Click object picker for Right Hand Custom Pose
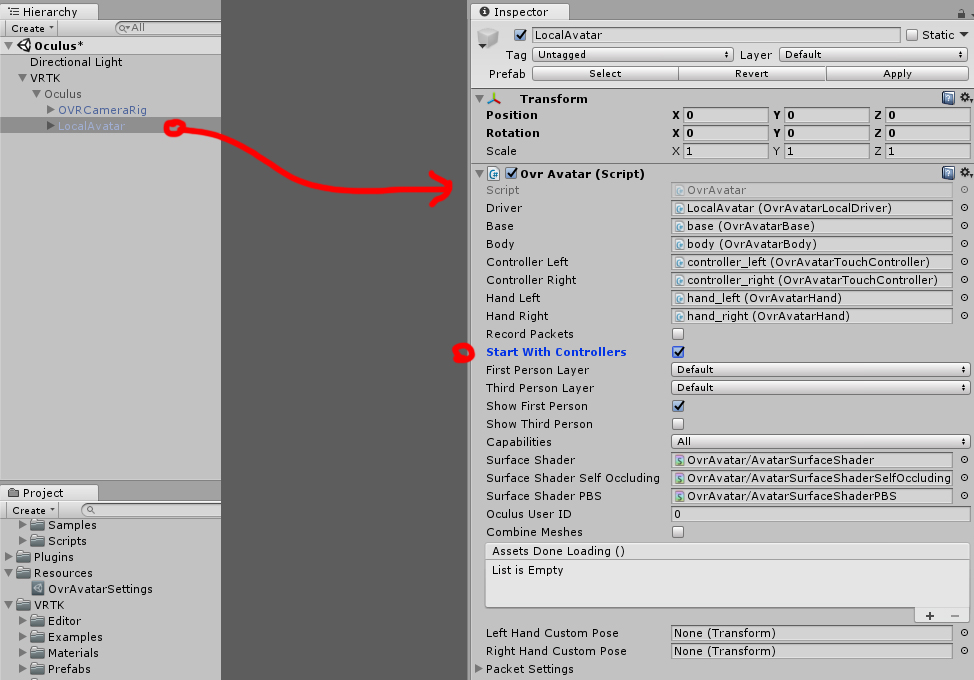This screenshot has width=974, height=680. pos(964,651)
